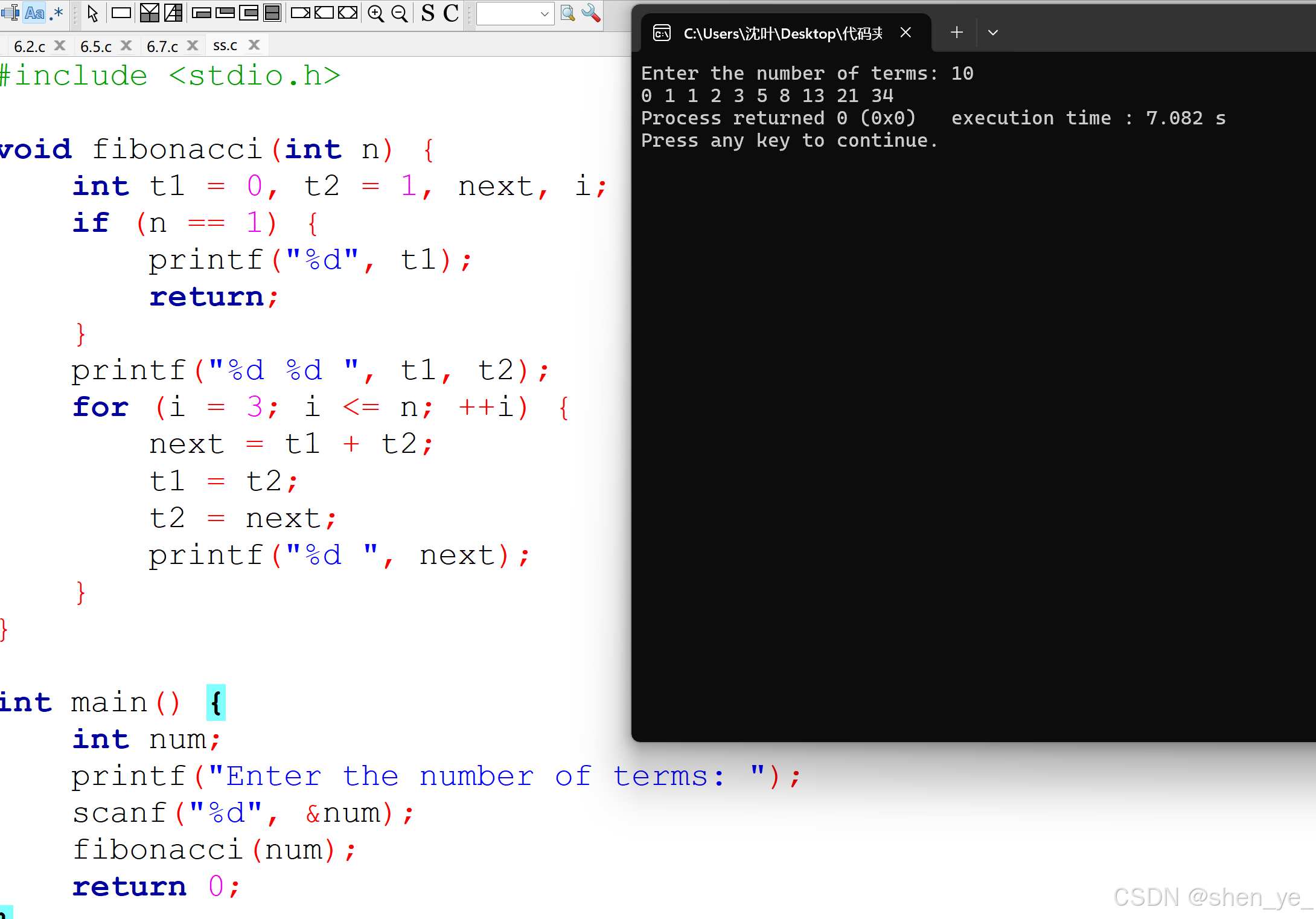Choose the fourth split block tool
This screenshot has height=919, width=1316.
point(272,13)
